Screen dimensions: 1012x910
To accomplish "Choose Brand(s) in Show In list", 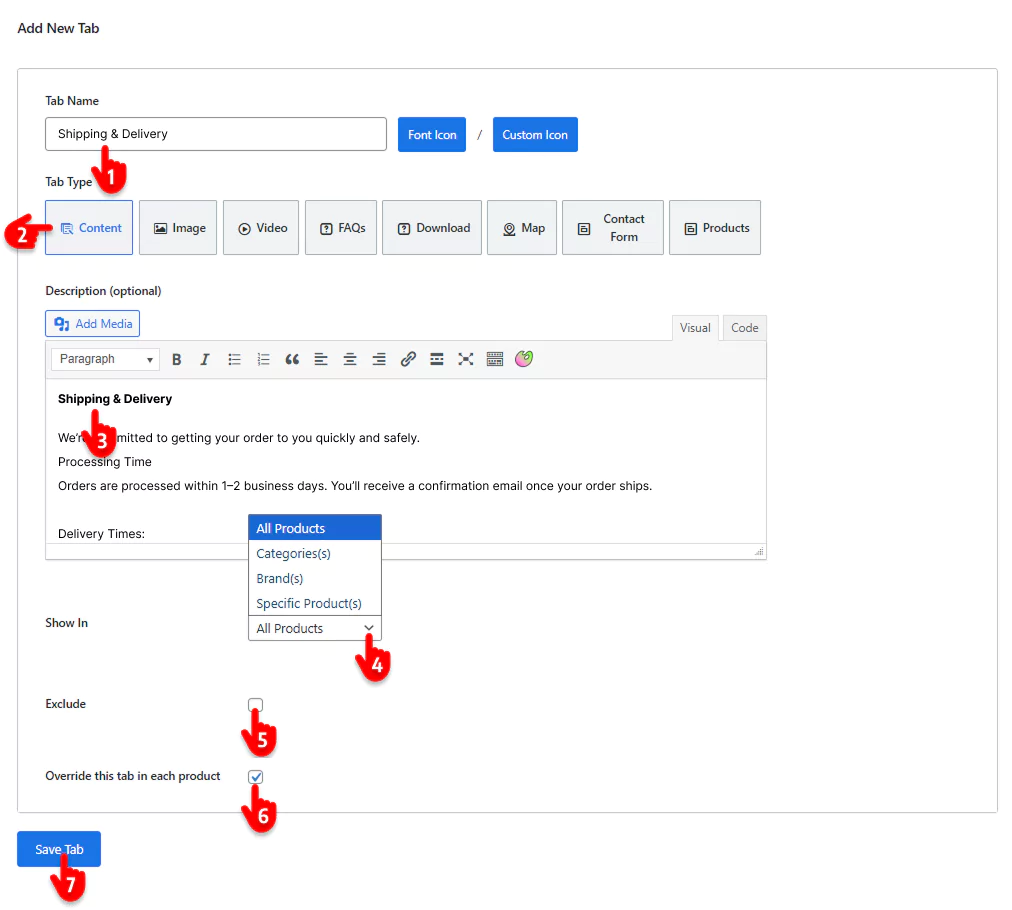I will point(315,579).
